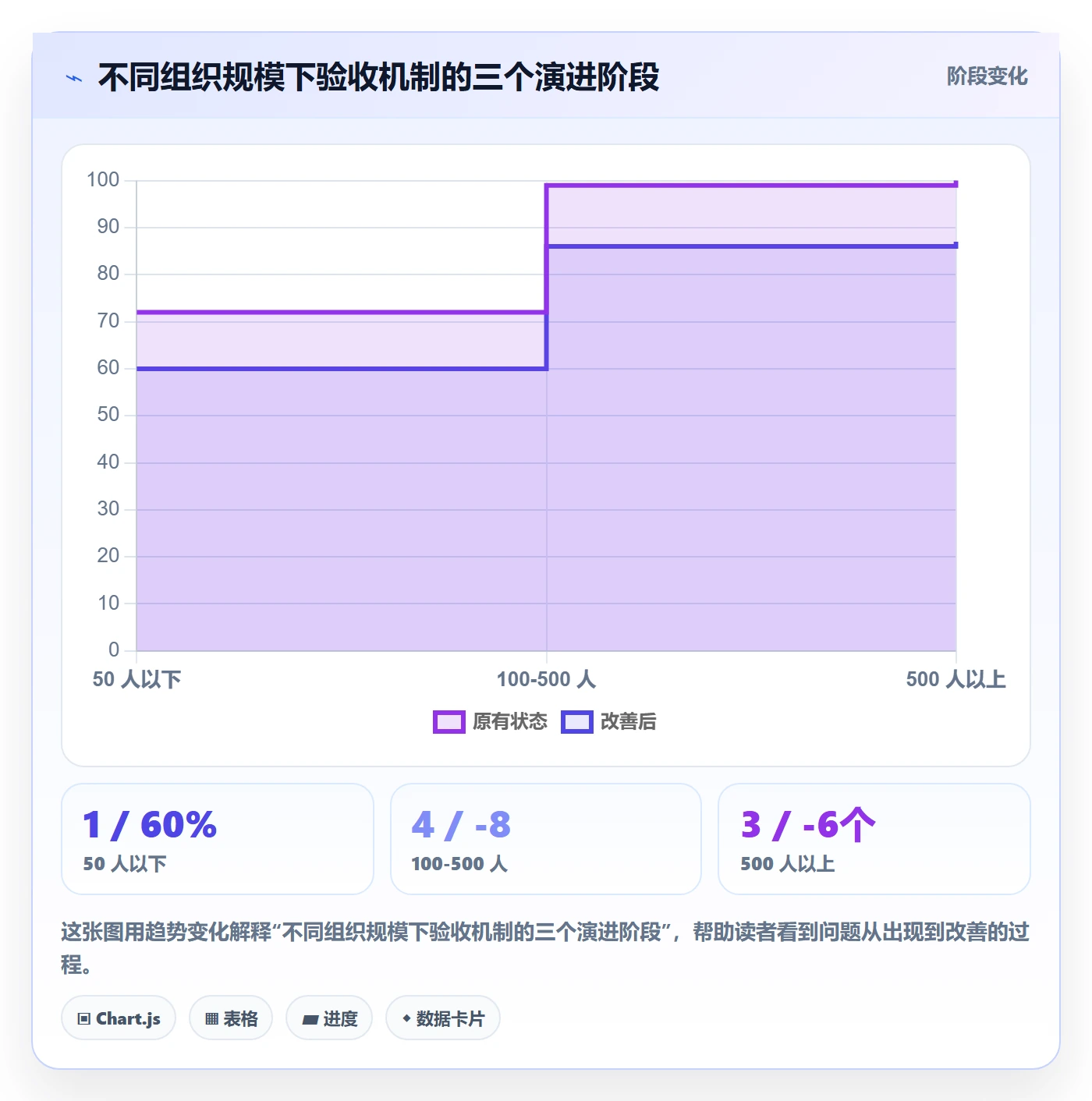The width and height of the screenshot is (1092, 1101).
Task: Click the y-axis value 50
Action: (108, 415)
